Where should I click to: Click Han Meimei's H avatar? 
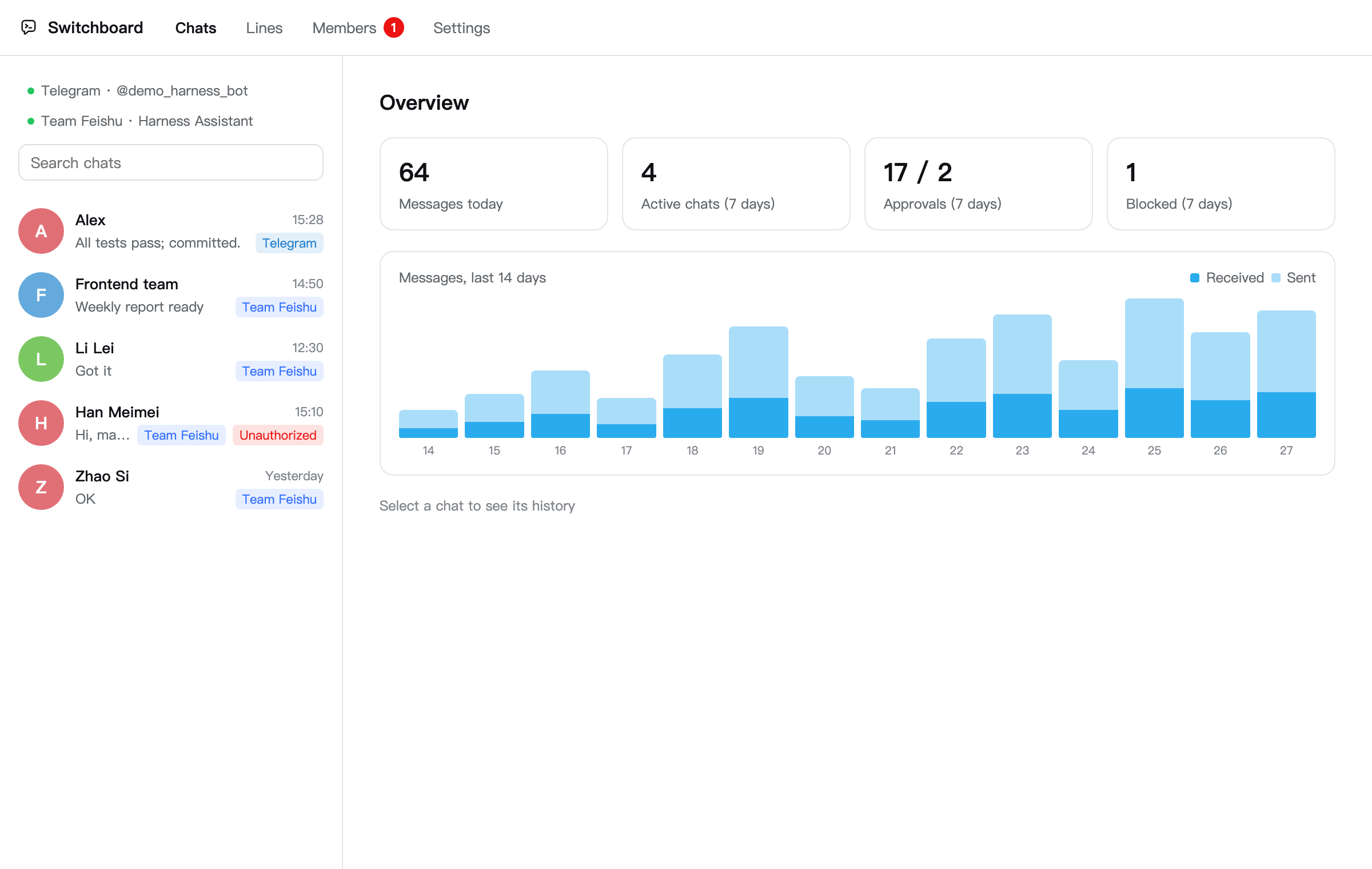tap(41, 423)
